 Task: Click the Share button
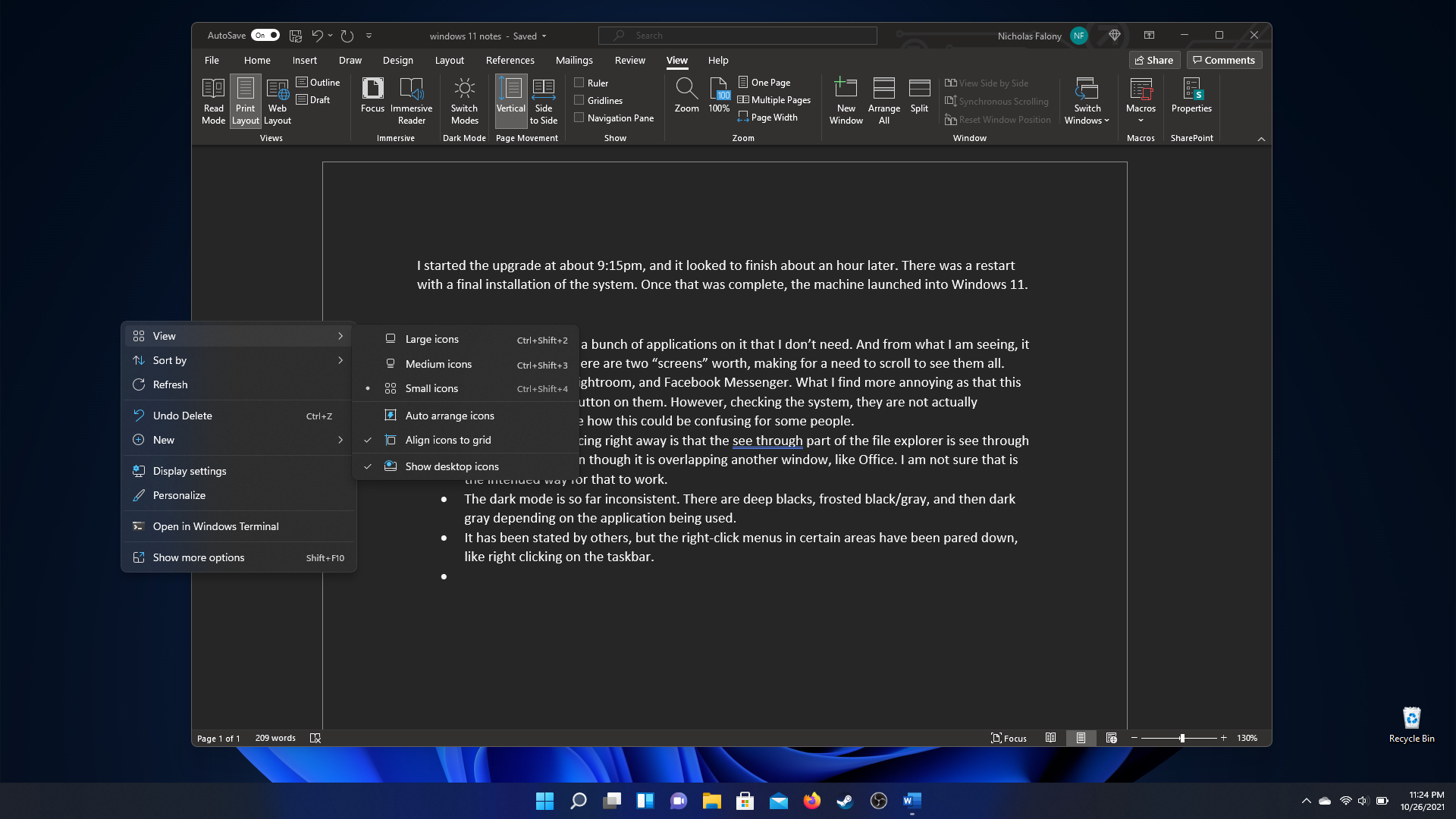click(x=1154, y=60)
